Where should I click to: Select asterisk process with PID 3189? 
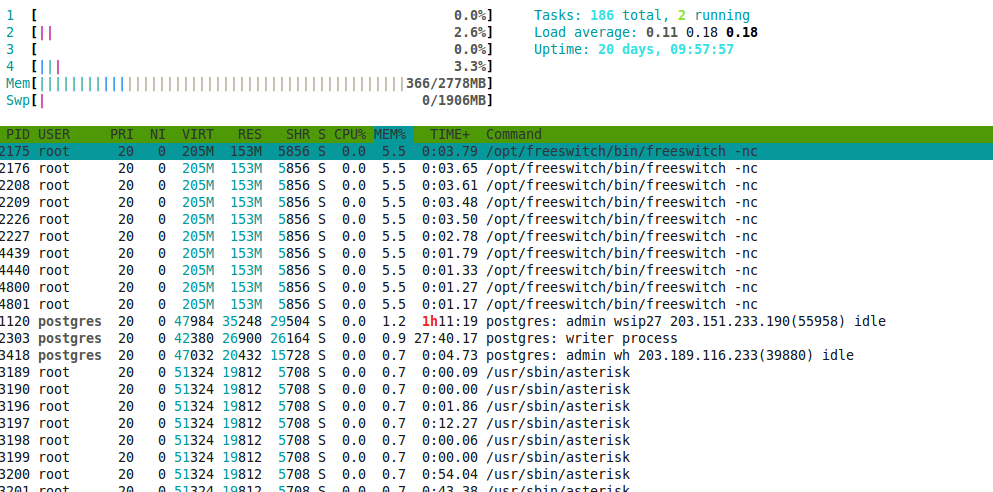coord(400,372)
